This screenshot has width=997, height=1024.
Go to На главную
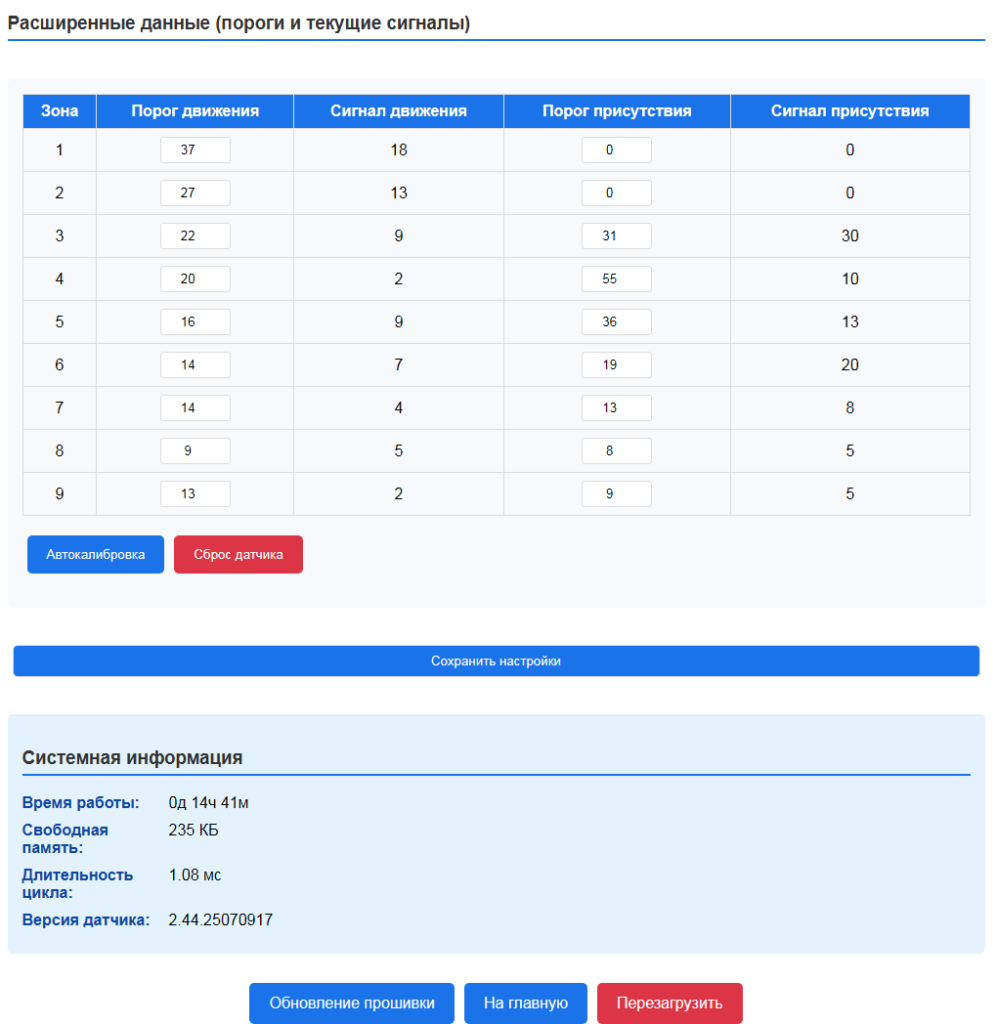pos(526,1003)
